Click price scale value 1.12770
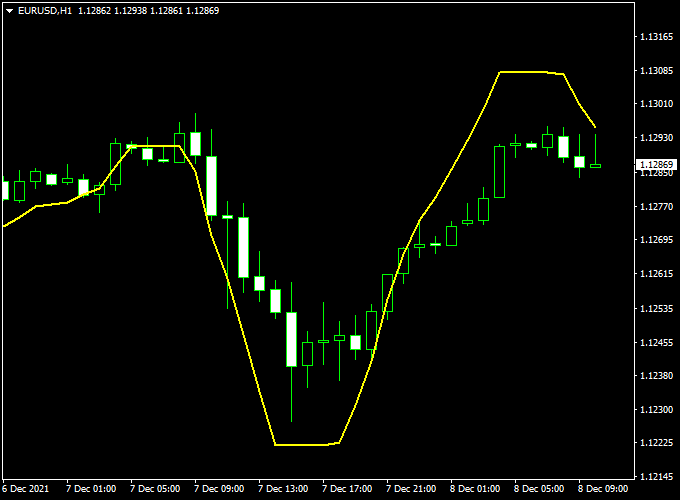 [657, 206]
